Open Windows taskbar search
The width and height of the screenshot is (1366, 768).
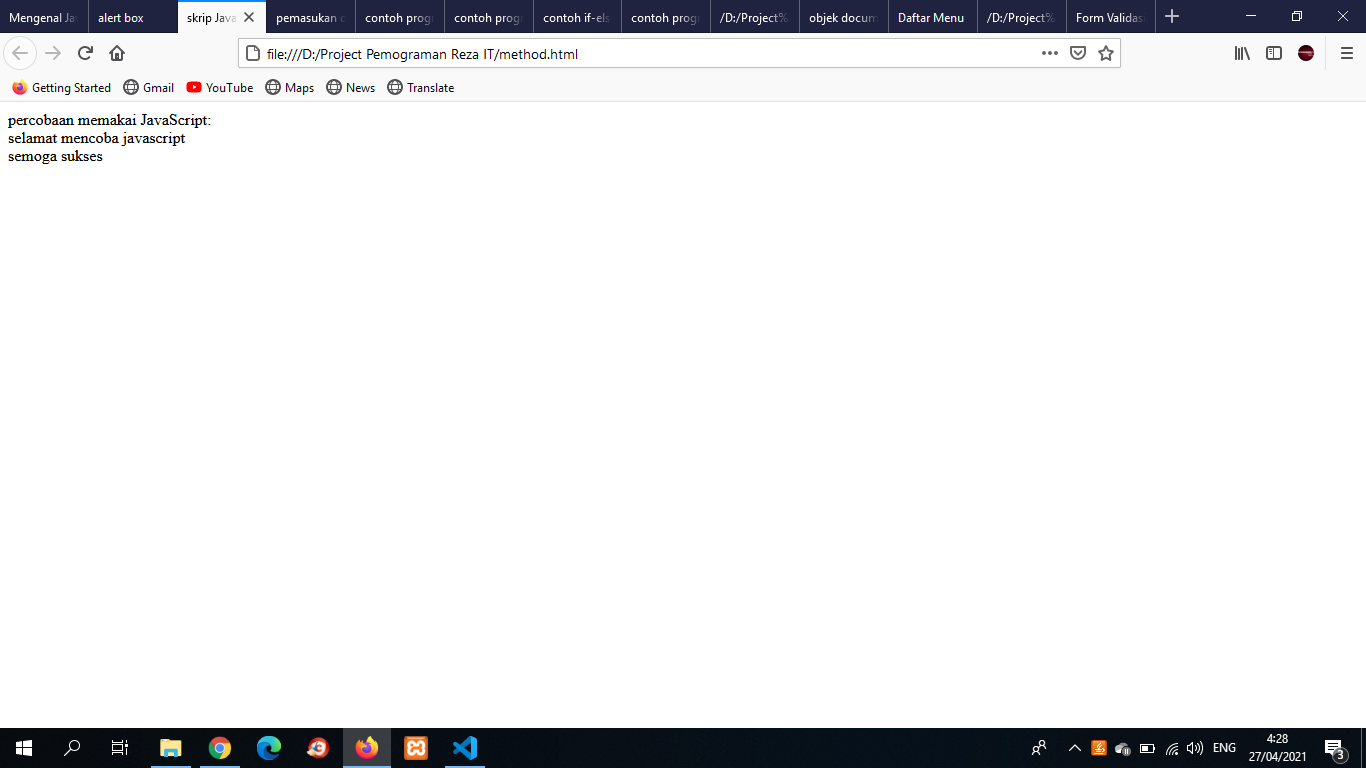point(72,748)
